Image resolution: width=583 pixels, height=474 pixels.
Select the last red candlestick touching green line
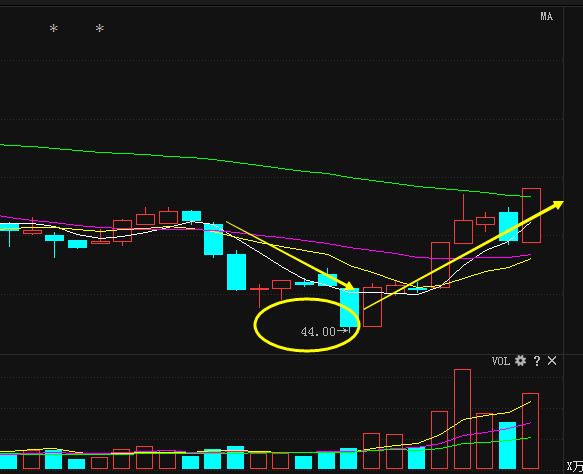pyautogui.click(x=531, y=216)
